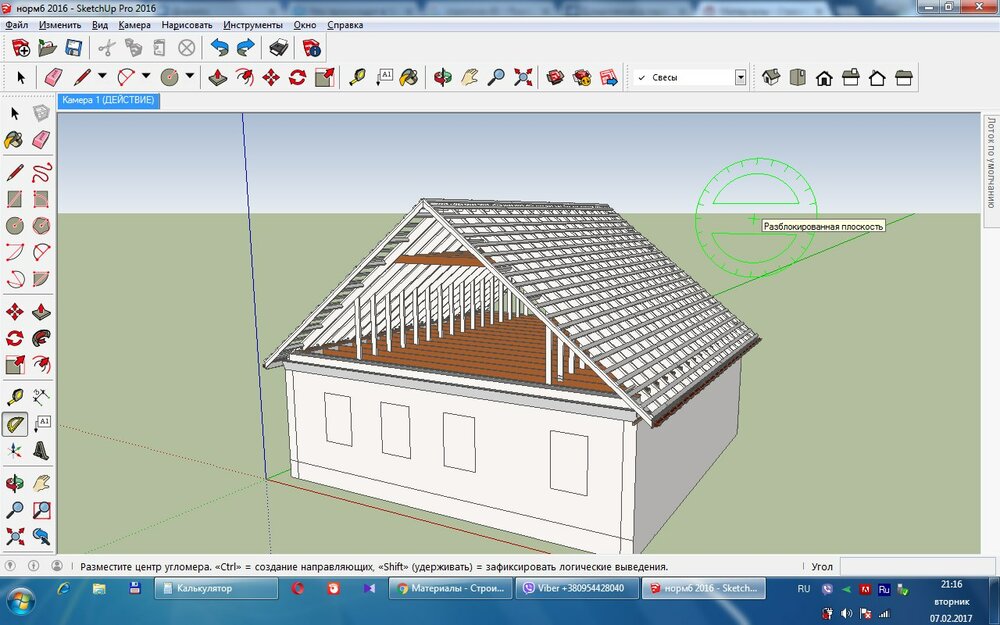Select the Protractor tool in left toolbar

[15, 424]
